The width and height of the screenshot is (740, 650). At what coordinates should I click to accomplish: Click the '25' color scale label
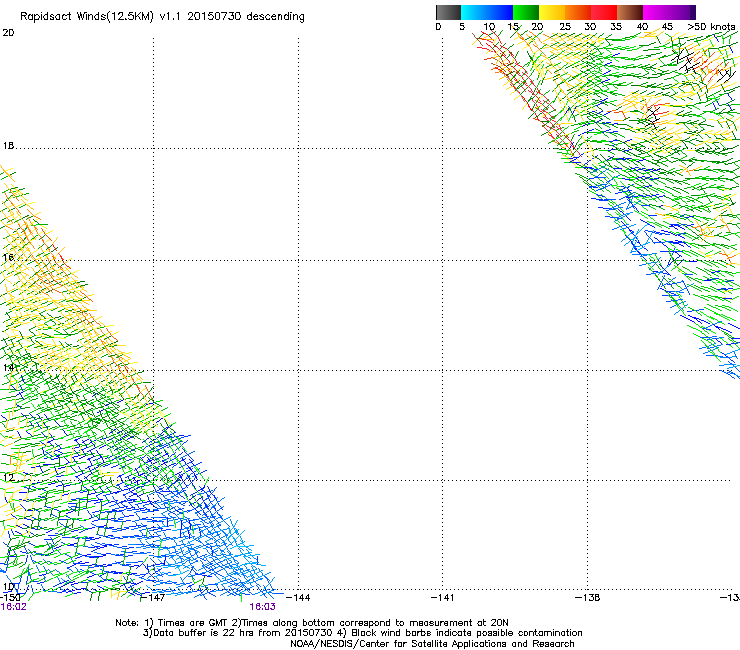pyautogui.click(x=565, y=27)
